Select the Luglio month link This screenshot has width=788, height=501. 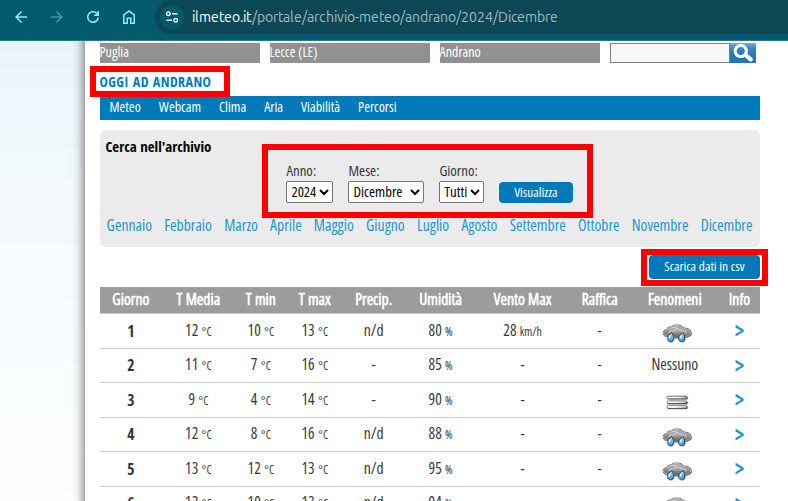(x=433, y=226)
